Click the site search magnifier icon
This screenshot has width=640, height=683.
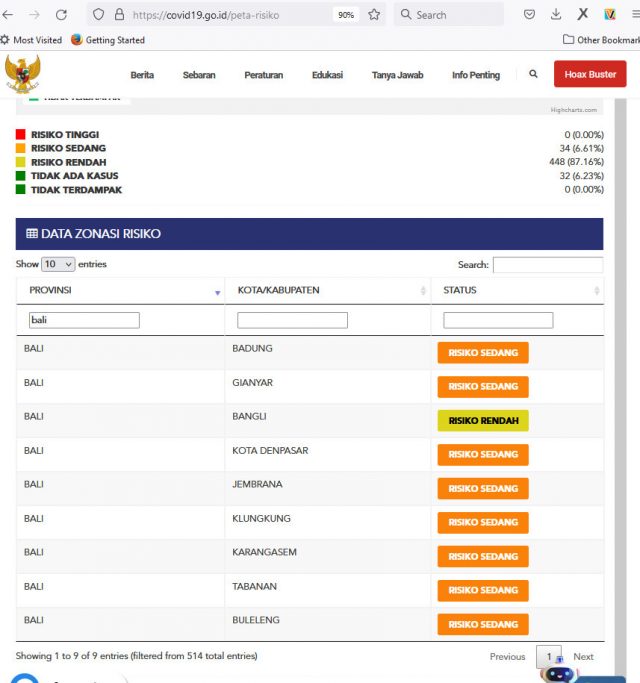533,75
